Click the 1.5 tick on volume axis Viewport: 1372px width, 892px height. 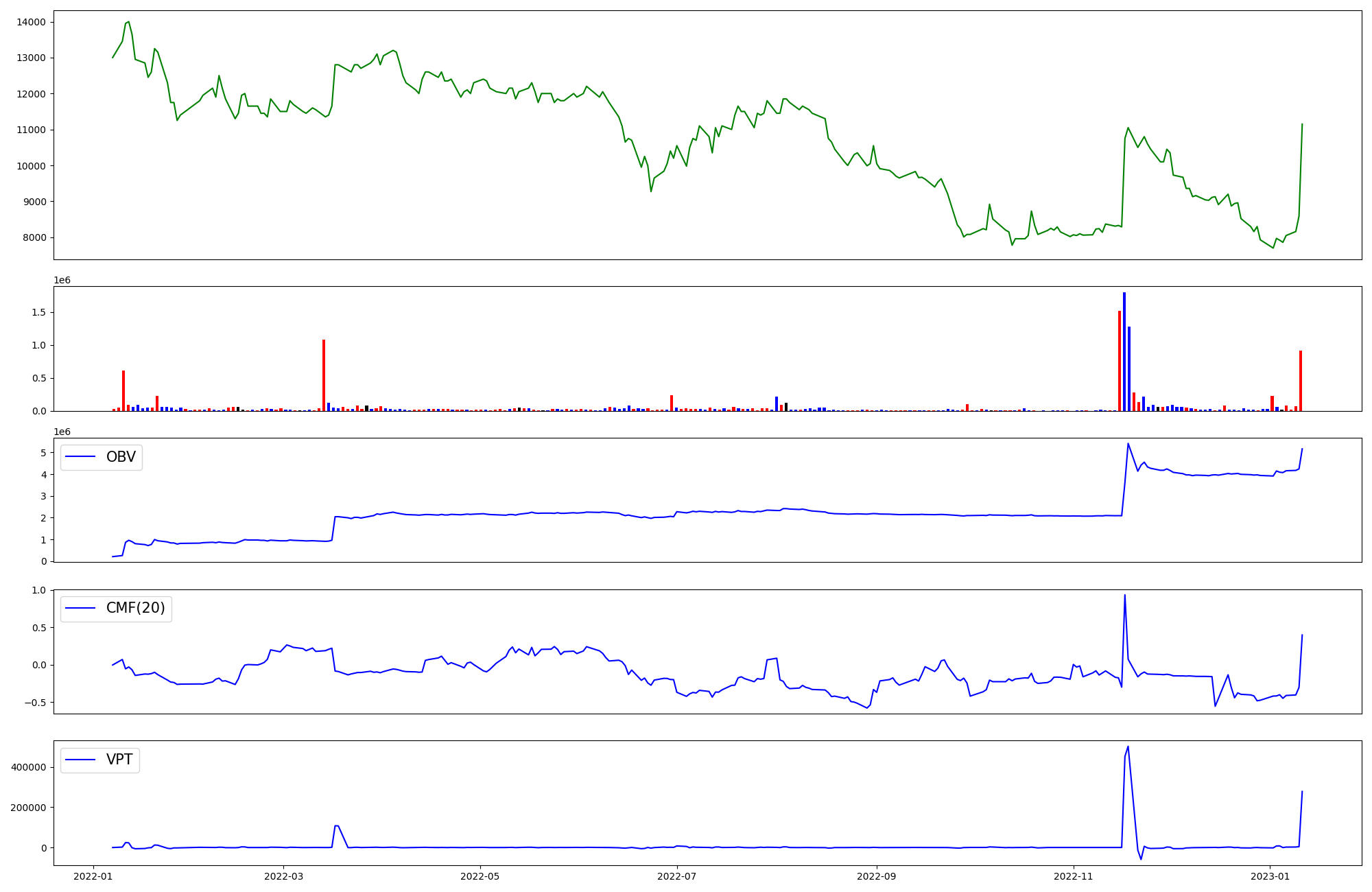tap(38, 312)
